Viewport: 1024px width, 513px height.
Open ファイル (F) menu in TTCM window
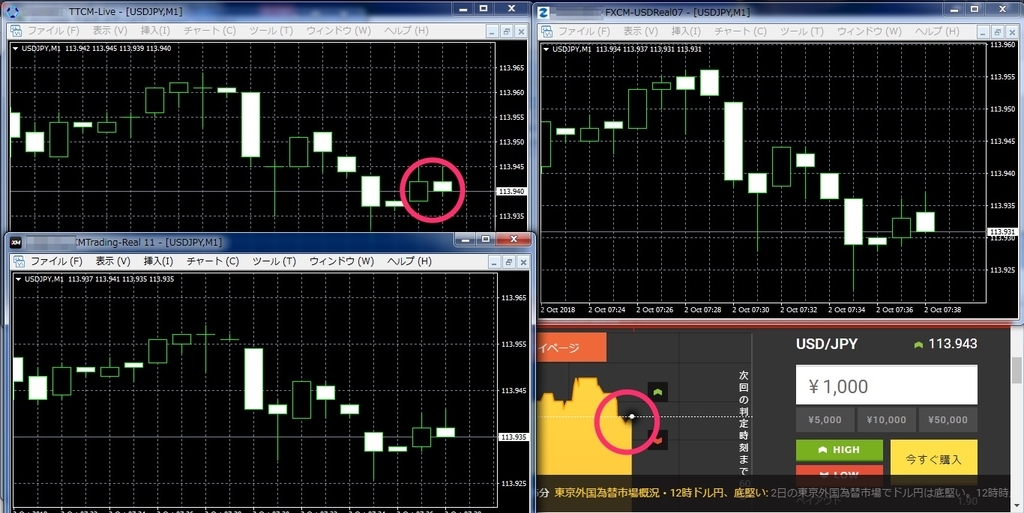54,31
